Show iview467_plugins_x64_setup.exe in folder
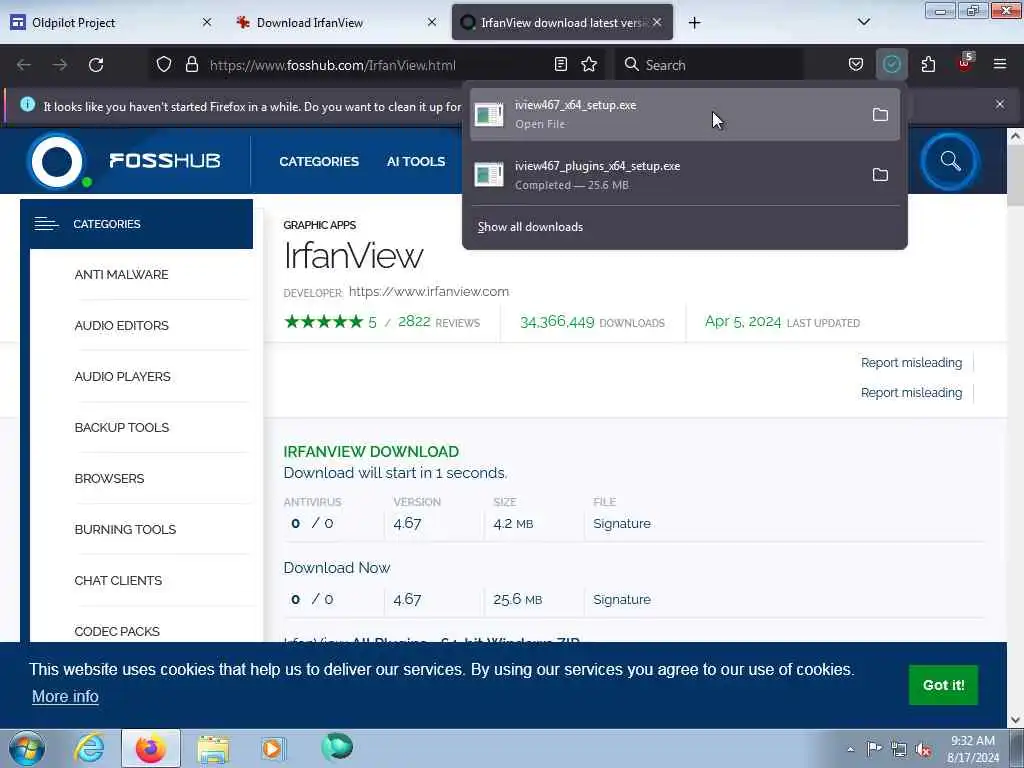This screenshot has height=768, width=1024. (x=880, y=175)
